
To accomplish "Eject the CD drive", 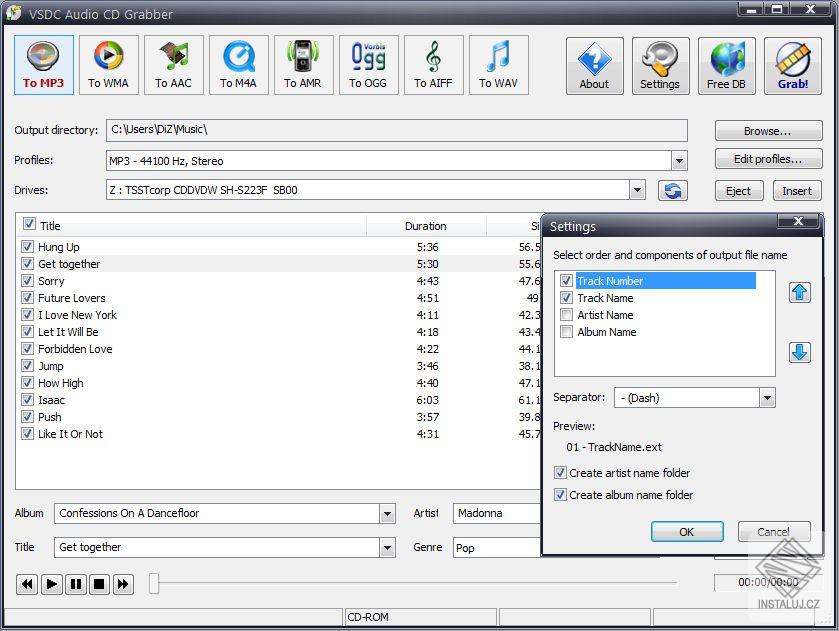I will [739, 190].
